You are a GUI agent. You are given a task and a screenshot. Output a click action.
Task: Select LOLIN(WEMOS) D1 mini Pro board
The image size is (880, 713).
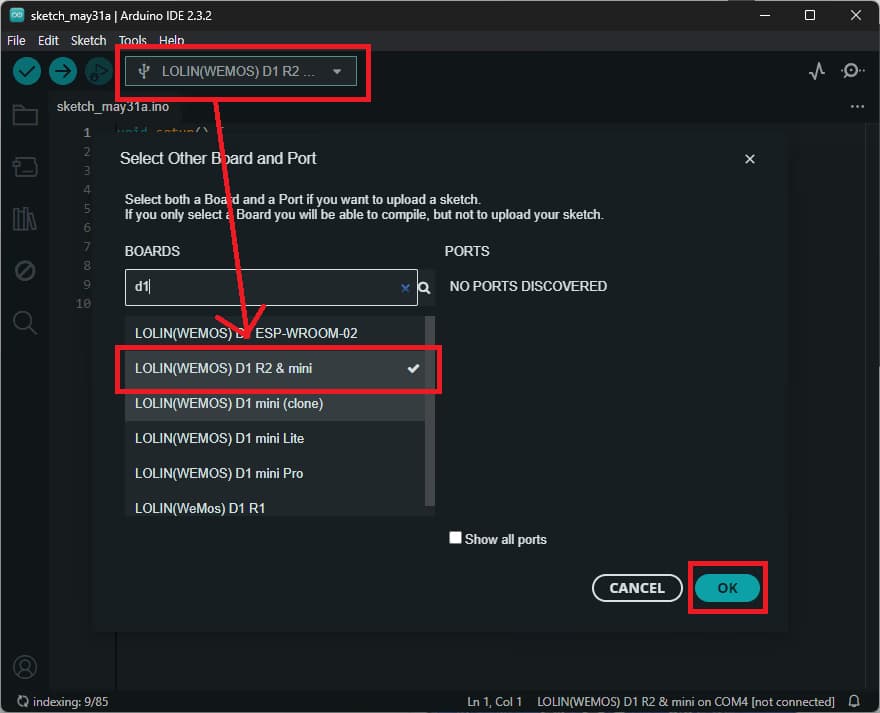click(219, 473)
